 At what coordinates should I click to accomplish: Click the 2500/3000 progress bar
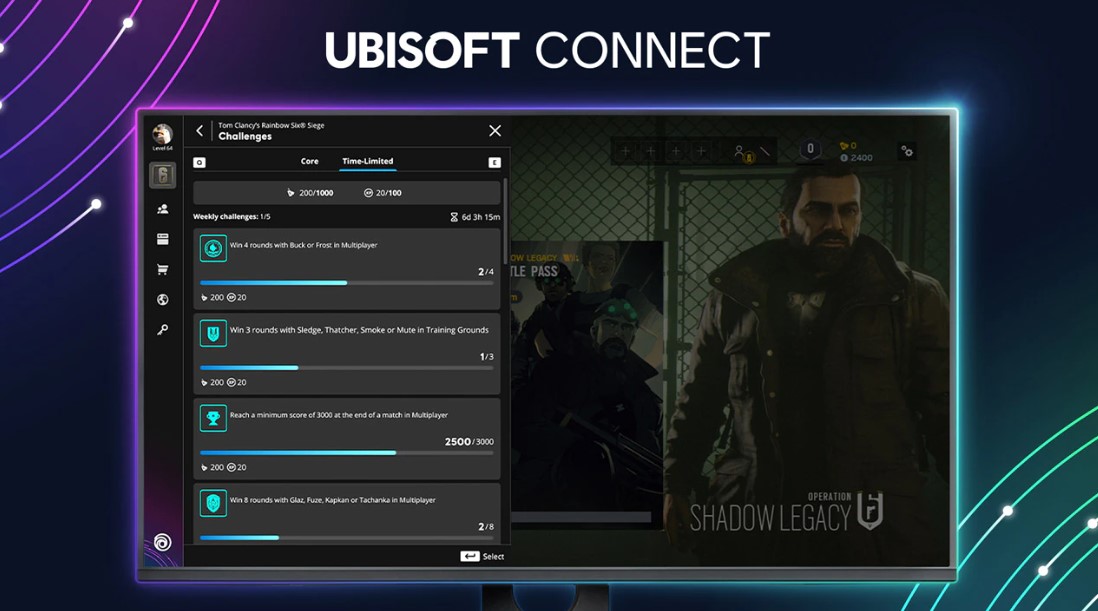click(x=347, y=453)
